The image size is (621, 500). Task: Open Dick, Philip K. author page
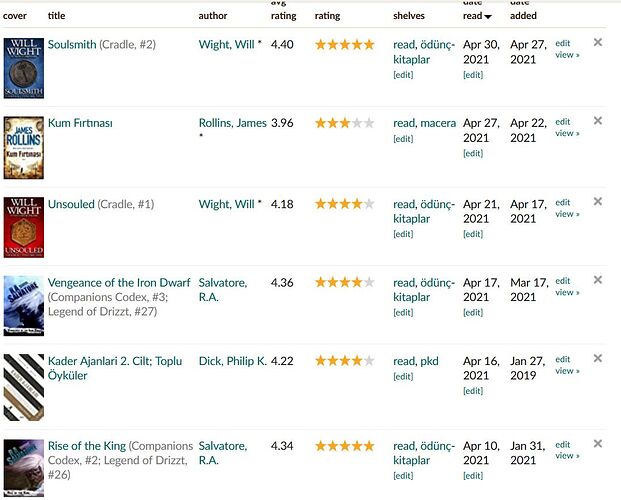point(232,361)
